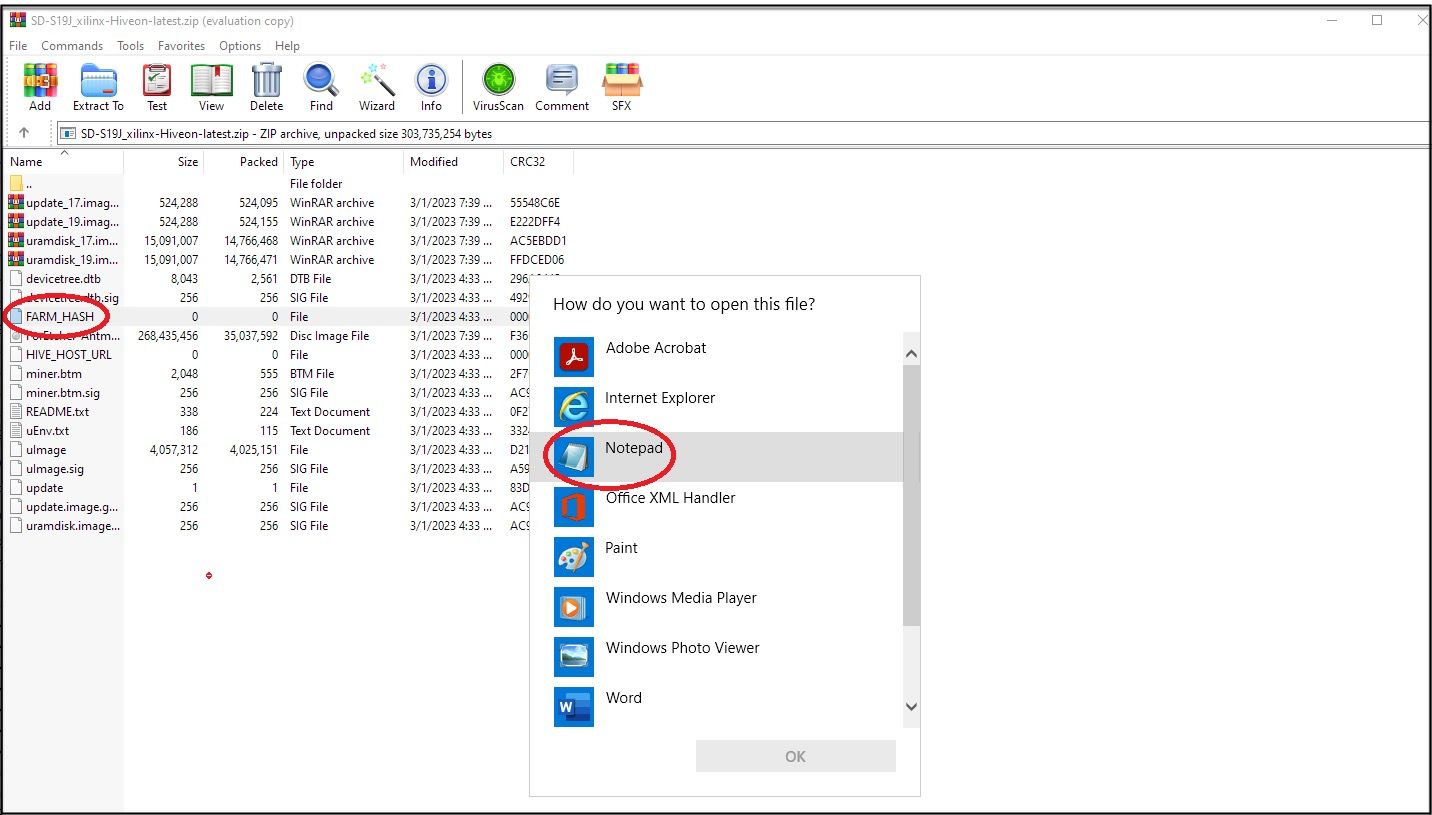1432x815 pixels.
Task: Click the CRC32 value 55548C6E
Action: (535, 202)
